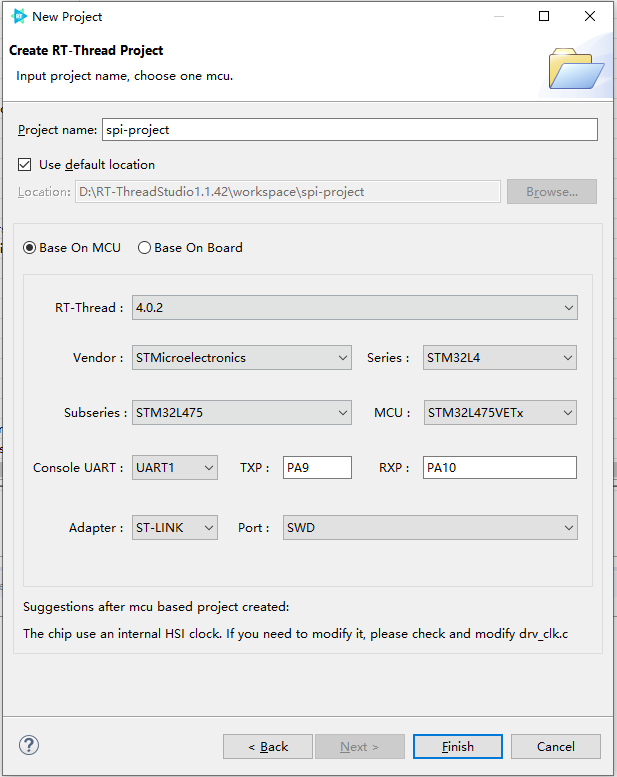
Task: Toggle Use default location checkbox
Action: click(25, 165)
